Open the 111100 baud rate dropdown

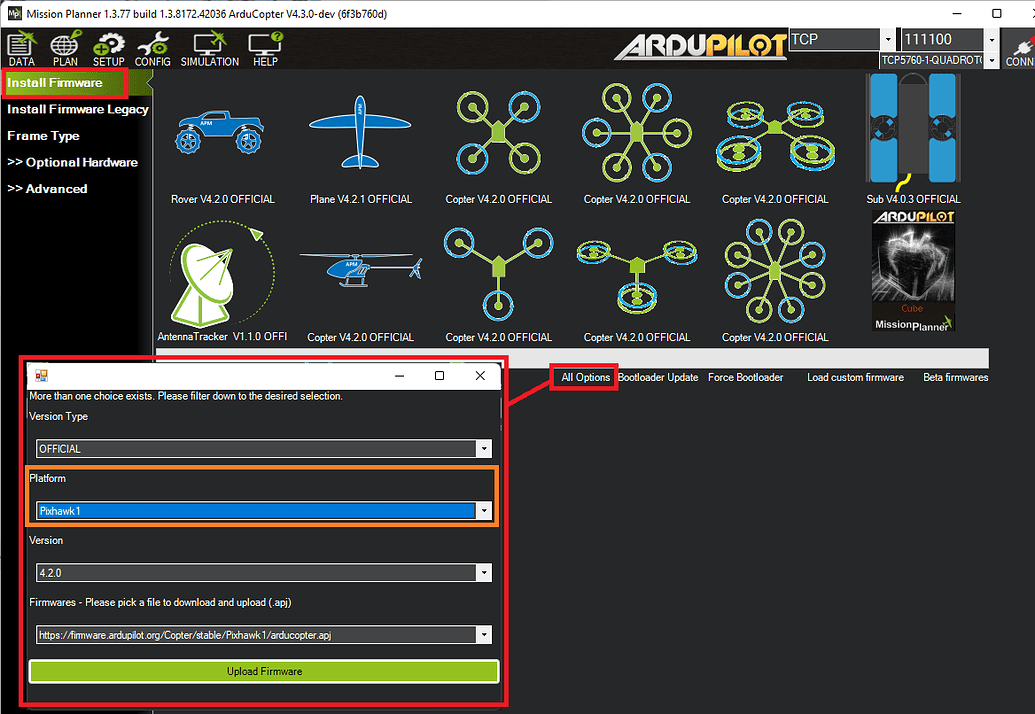[x=991, y=40]
